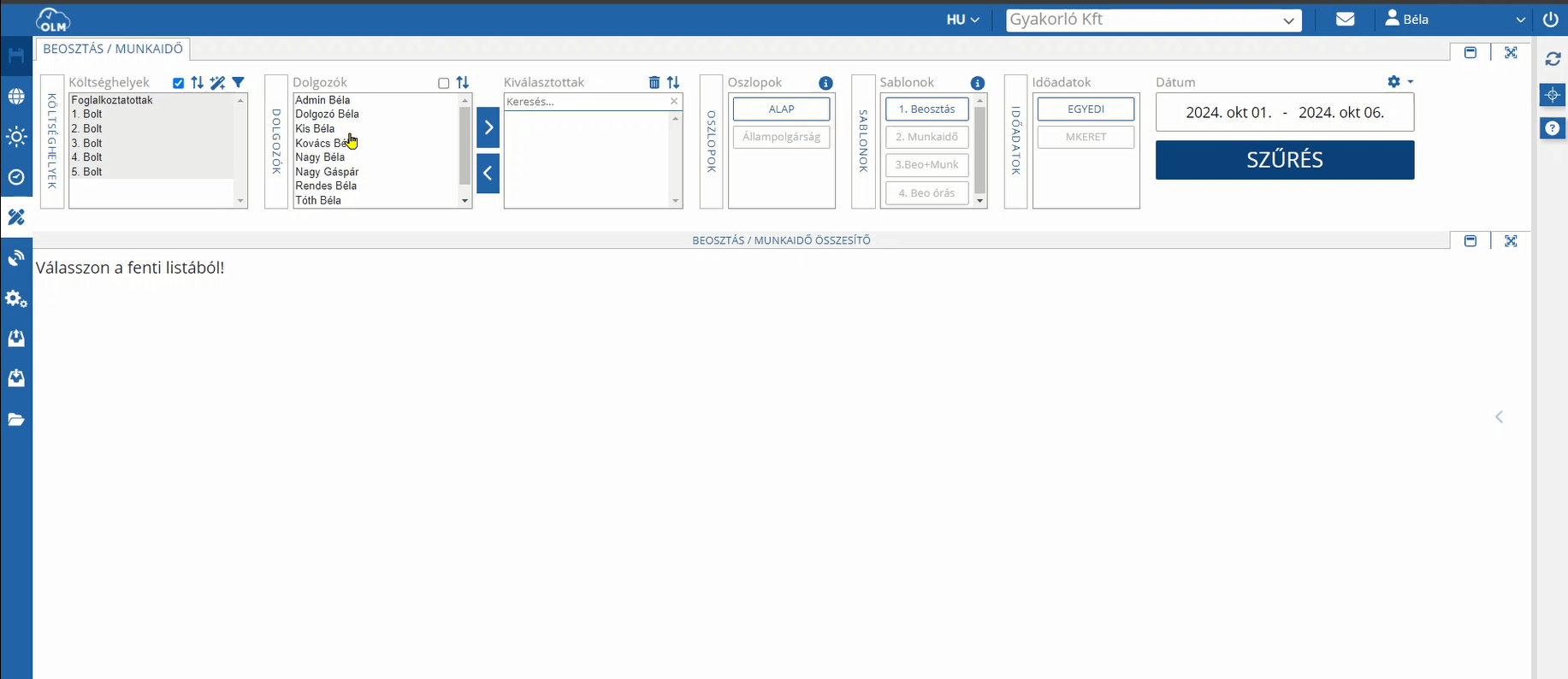Screen dimensions: 1568x679
Task: Click the magic wand icon in Költséghelyek
Action: [x=218, y=83]
